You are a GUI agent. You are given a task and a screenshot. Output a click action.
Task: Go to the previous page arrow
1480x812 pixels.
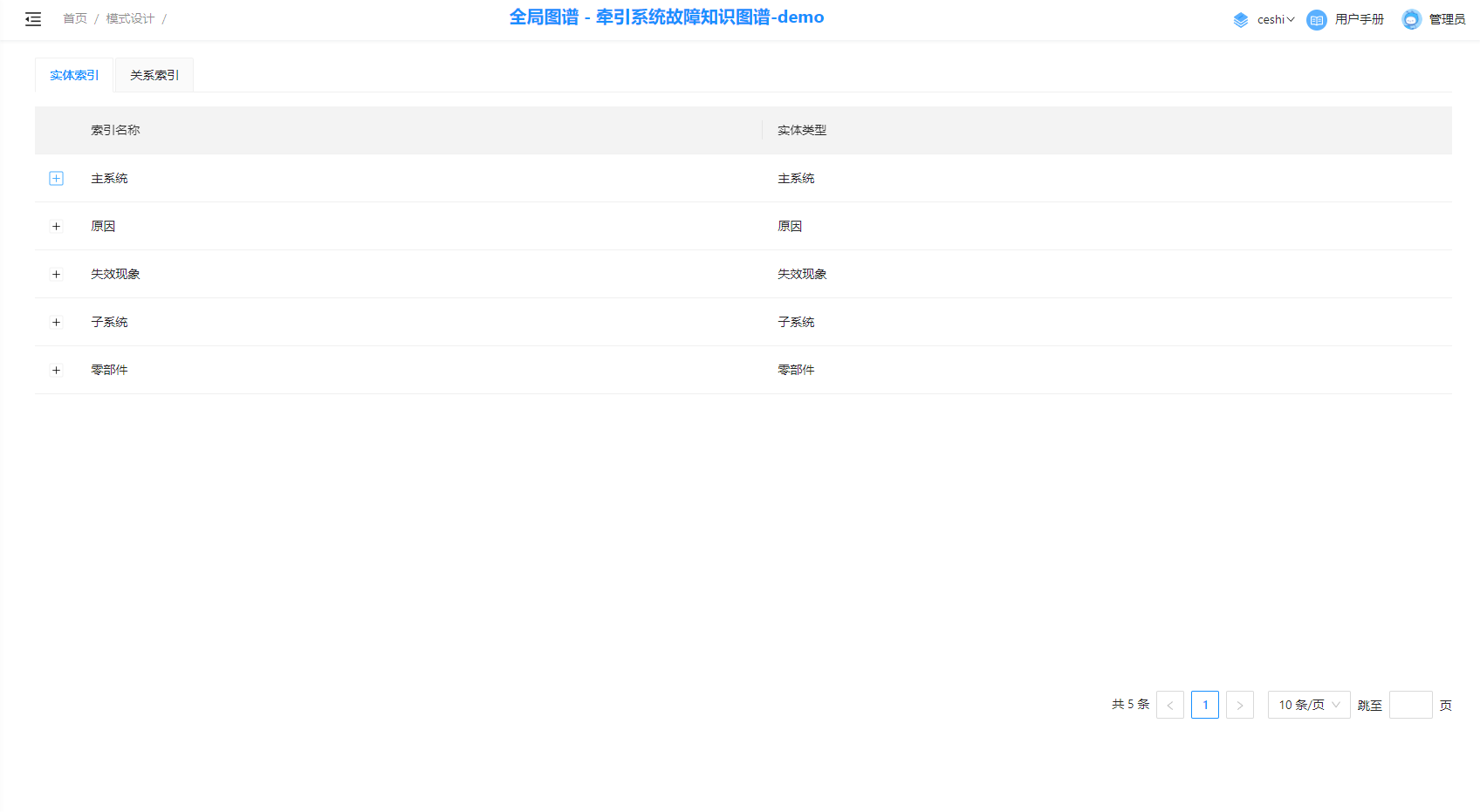click(x=1169, y=705)
